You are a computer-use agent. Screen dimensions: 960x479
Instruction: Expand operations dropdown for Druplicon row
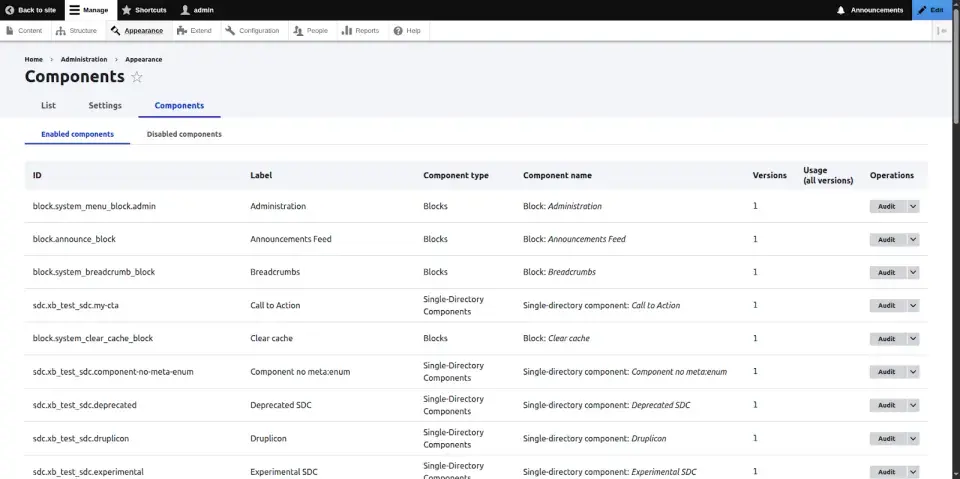click(x=913, y=439)
